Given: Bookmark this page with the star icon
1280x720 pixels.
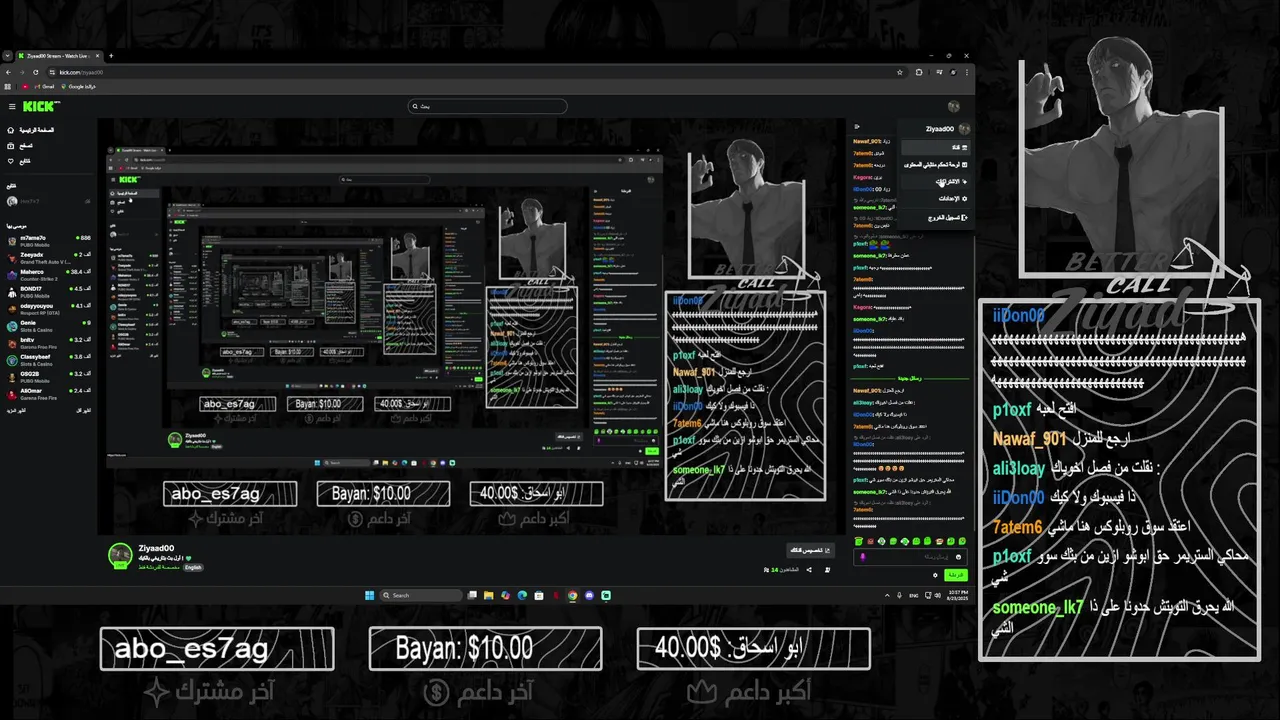Looking at the screenshot, I should pyautogui.click(x=900, y=72).
